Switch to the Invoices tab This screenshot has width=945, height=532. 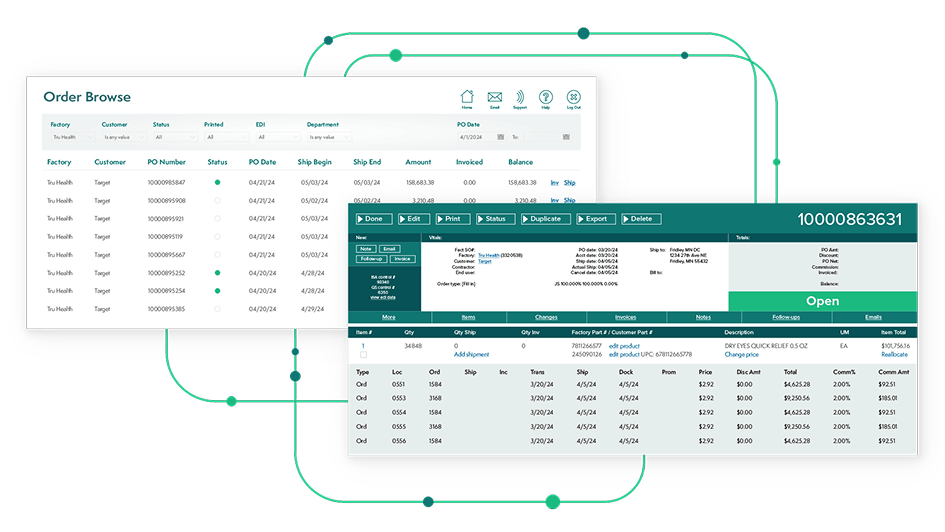[625, 317]
